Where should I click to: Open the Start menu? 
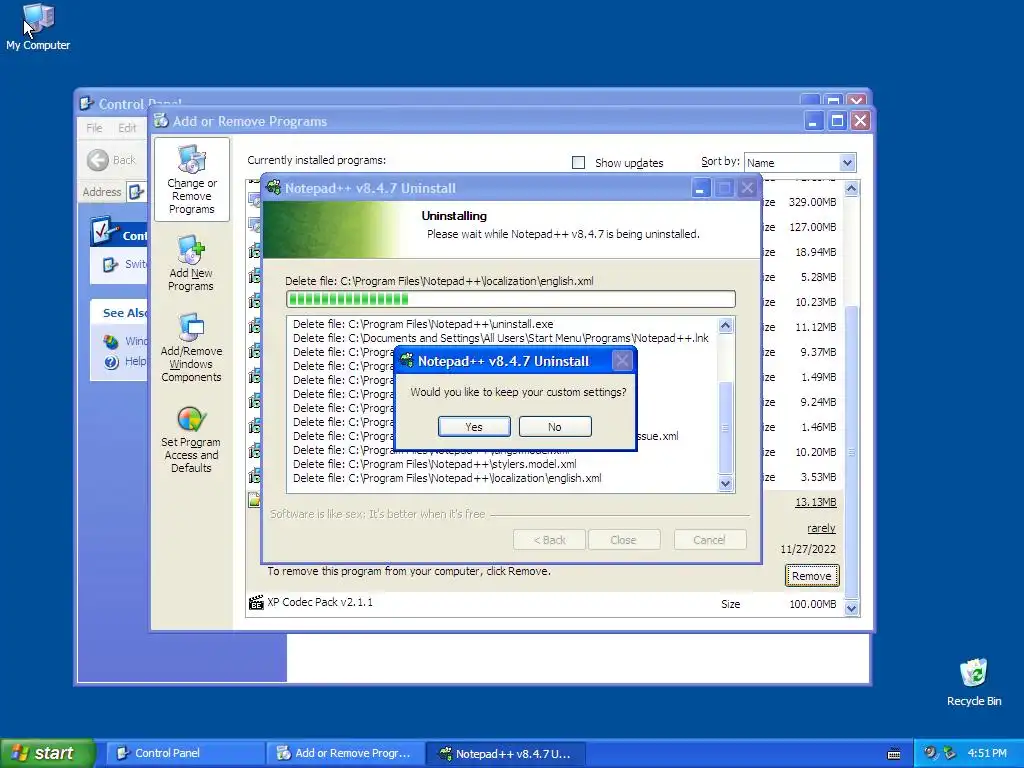click(x=47, y=753)
